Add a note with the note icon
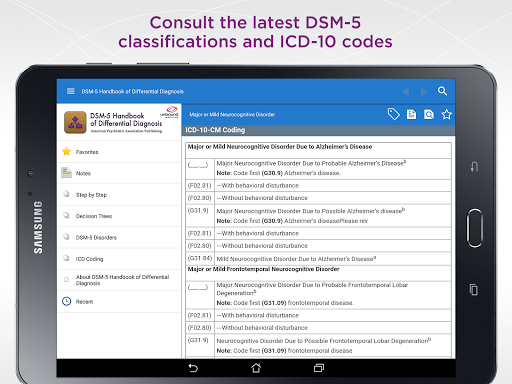This screenshot has height=384, width=512. (x=411, y=114)
